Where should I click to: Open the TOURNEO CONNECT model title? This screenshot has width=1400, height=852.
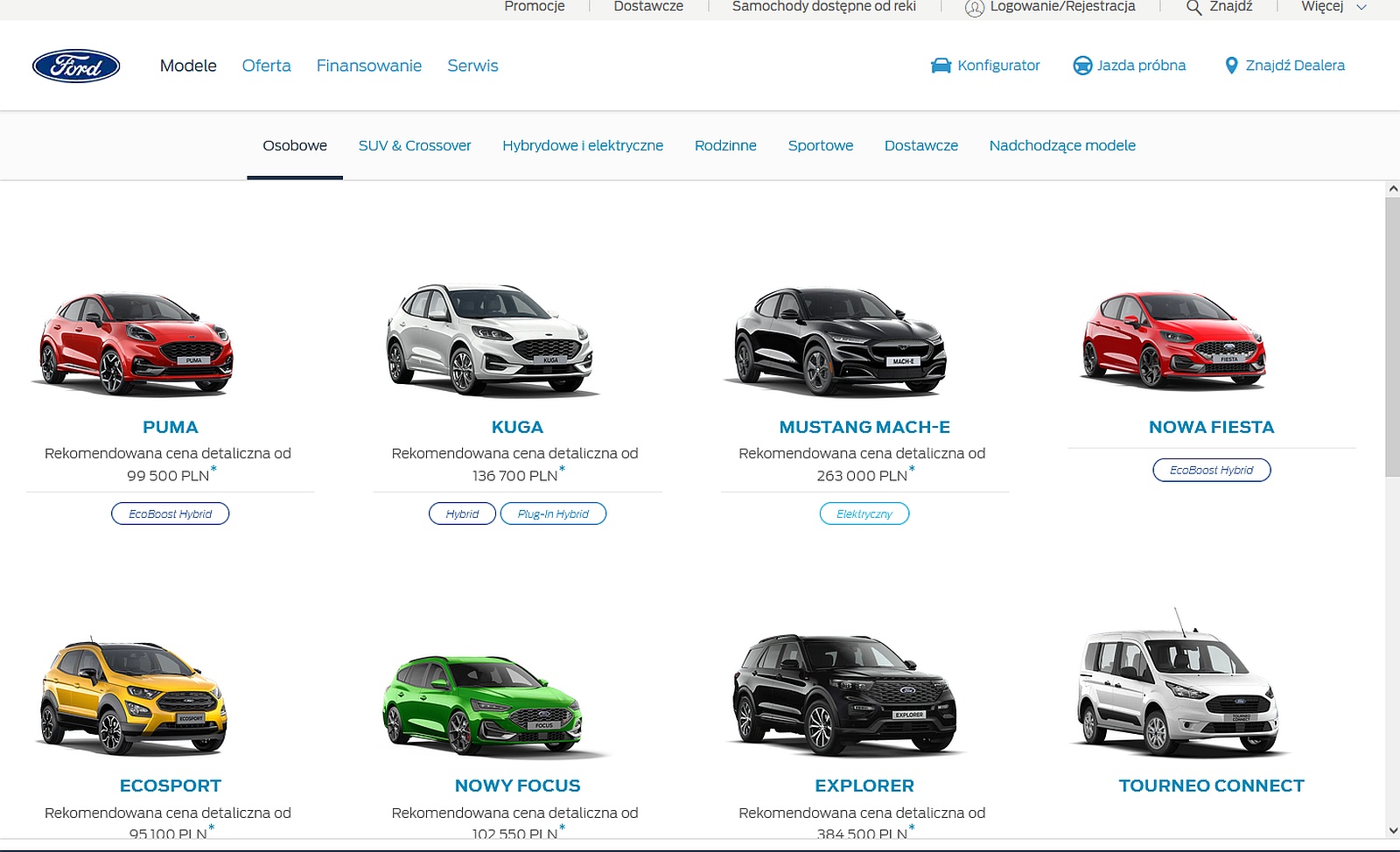point(1212,786)
